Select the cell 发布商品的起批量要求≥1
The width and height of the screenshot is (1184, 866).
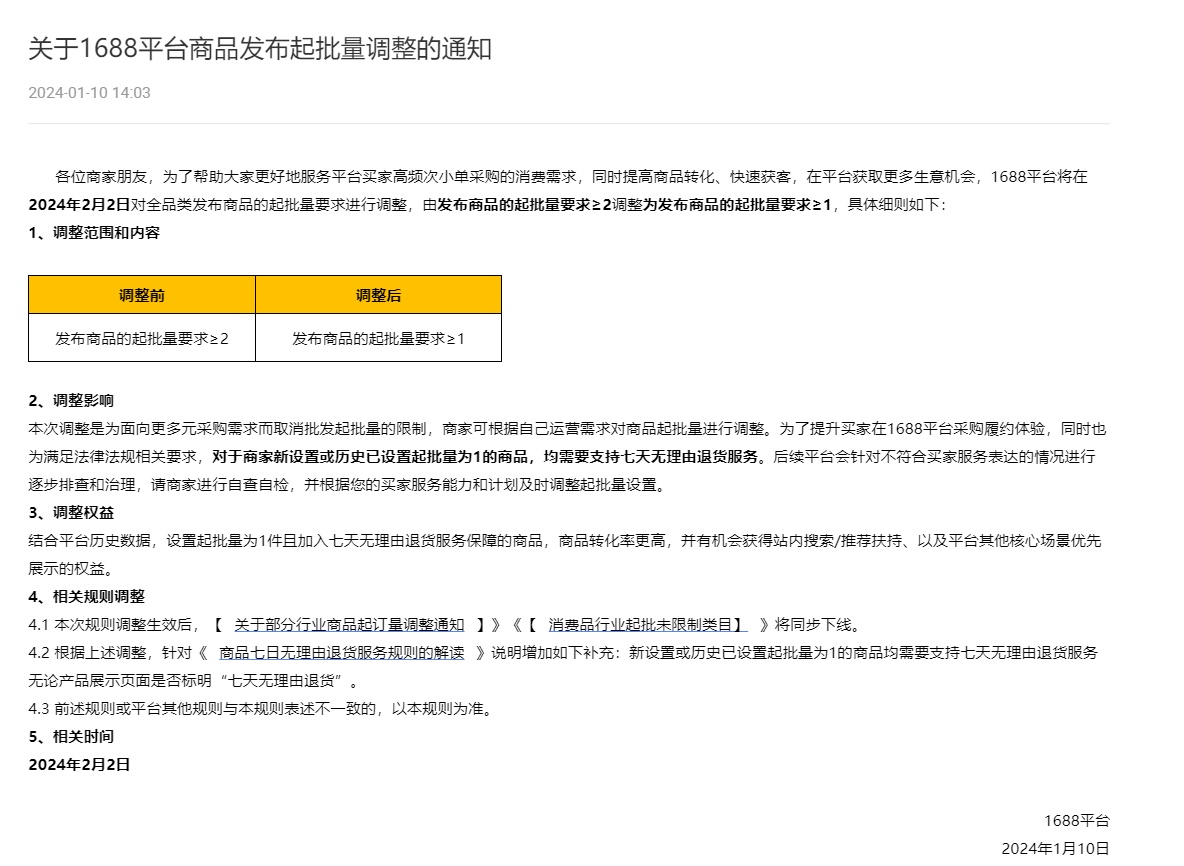coord(378,338)
